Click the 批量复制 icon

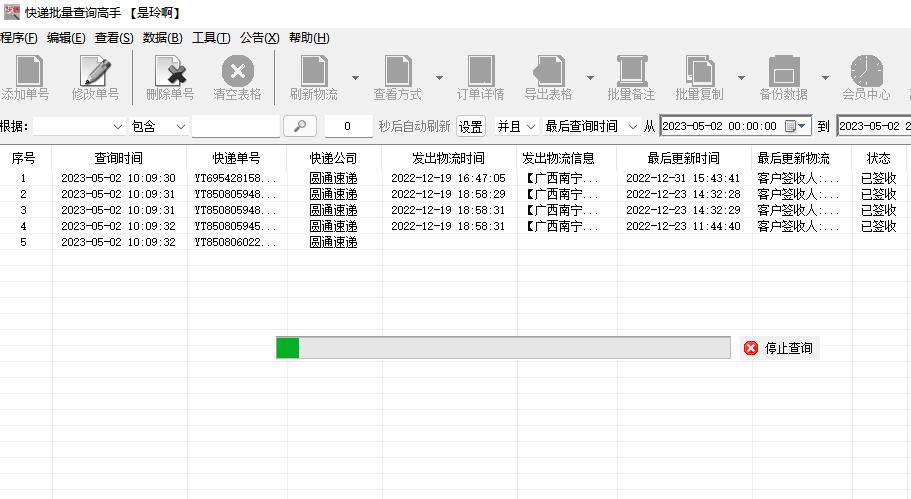[699, 71]
